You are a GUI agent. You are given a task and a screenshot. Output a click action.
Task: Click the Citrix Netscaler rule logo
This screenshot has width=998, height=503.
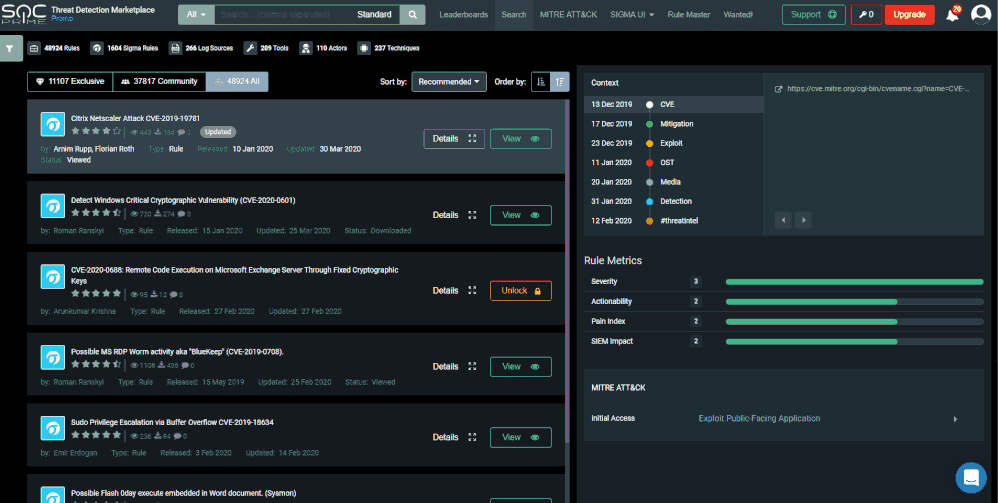tap(52, 124)
